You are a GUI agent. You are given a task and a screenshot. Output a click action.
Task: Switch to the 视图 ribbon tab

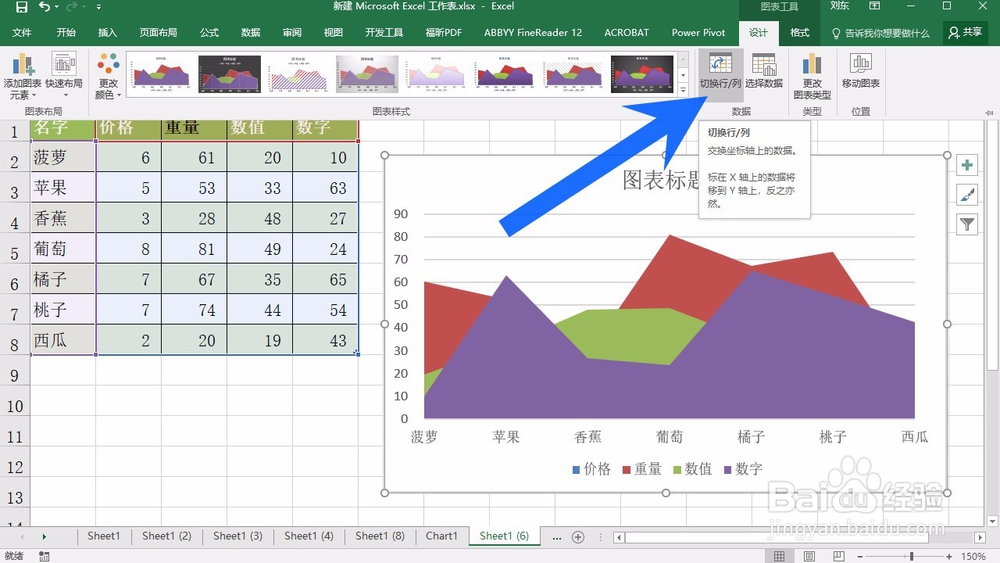[333, 33]
